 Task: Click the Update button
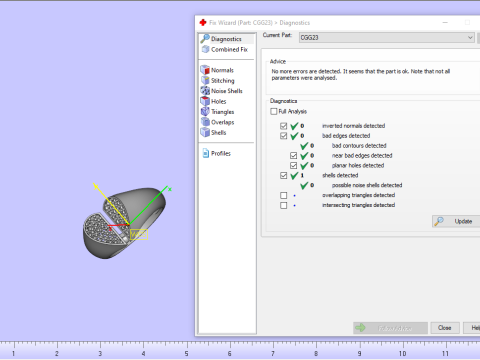point(456,221)
